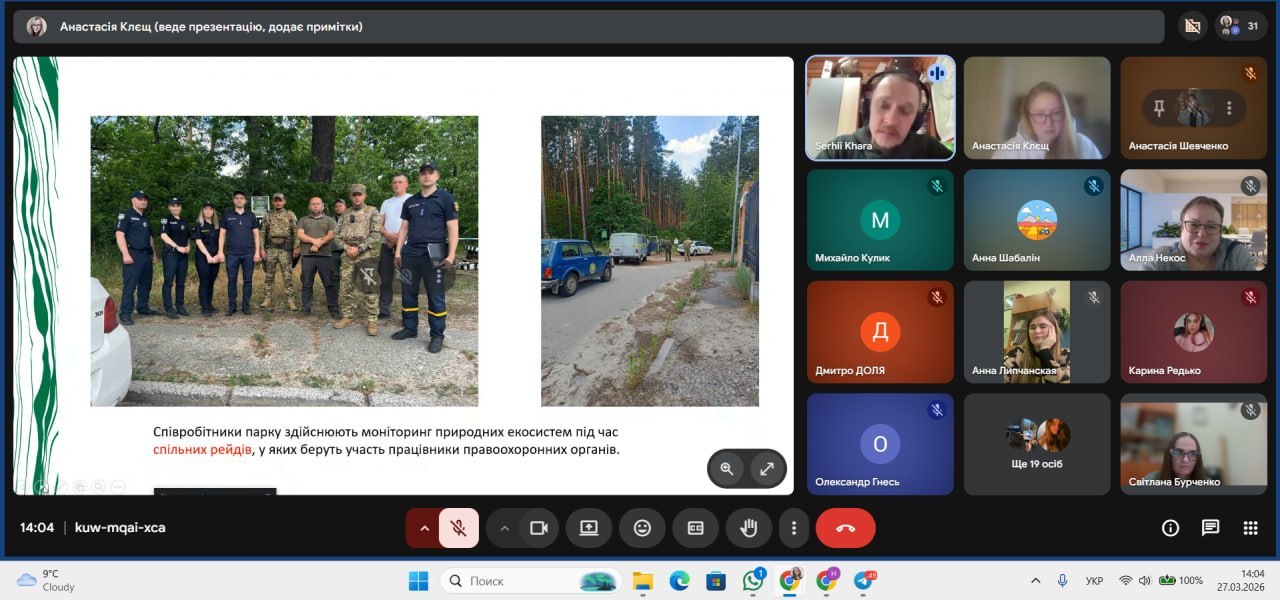Viewport: 1280px width, 600px height.
Task: Open the "Ще 19 осіб" participants tile
Action: [1037, 443]
